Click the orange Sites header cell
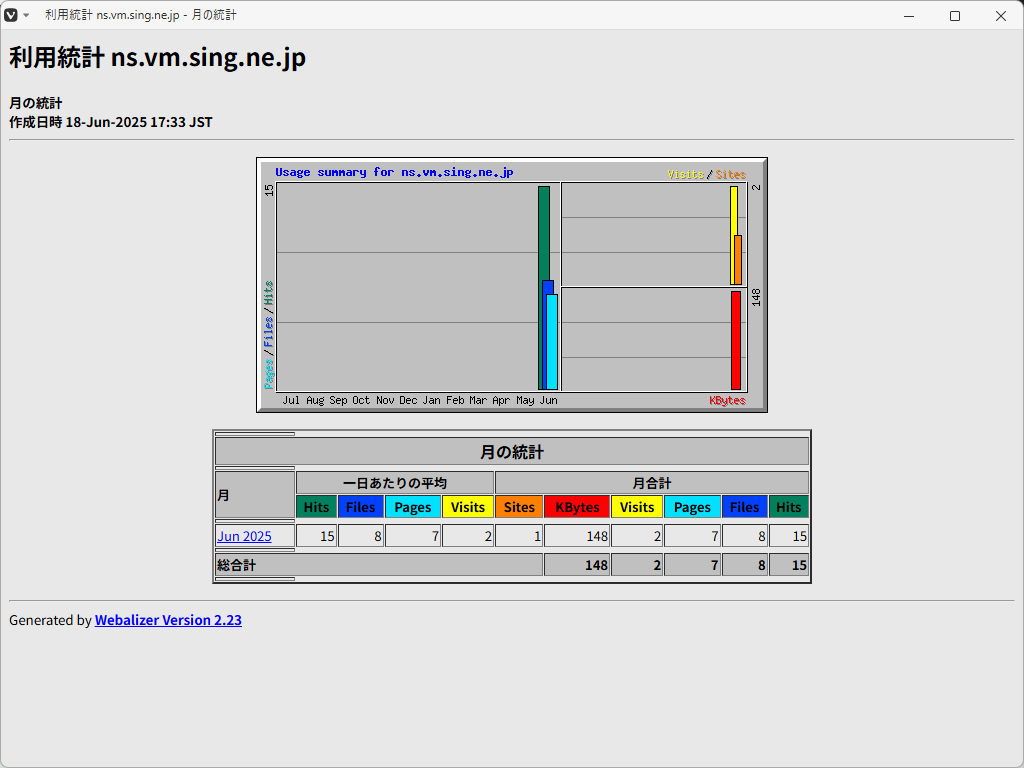The height and width of the screenshot is (768, 1024). point(519,507)
